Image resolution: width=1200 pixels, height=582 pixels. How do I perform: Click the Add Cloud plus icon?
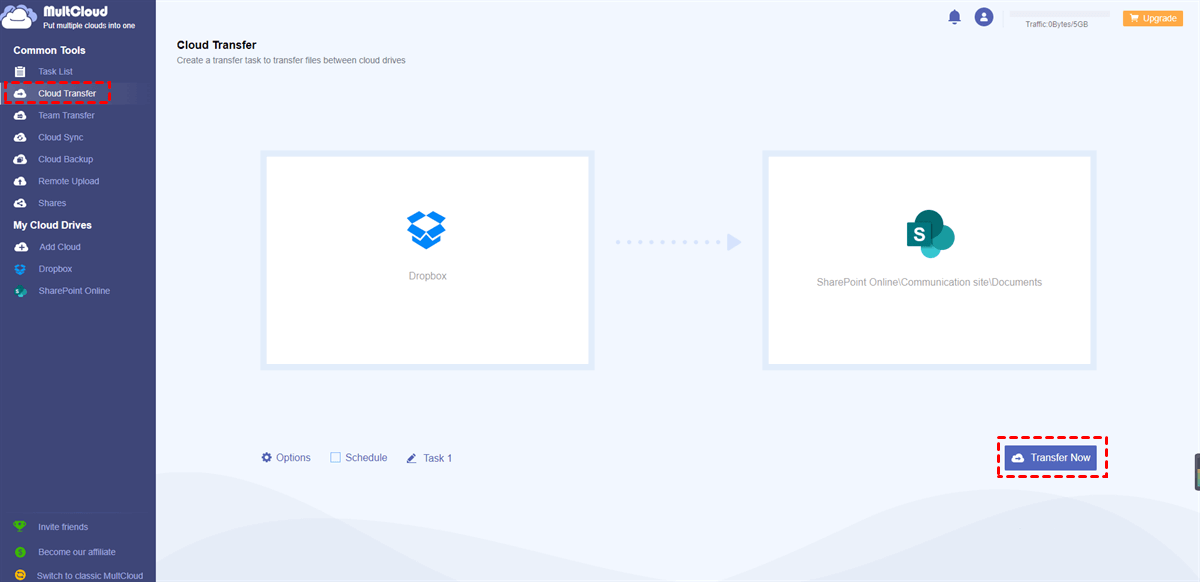20,247
